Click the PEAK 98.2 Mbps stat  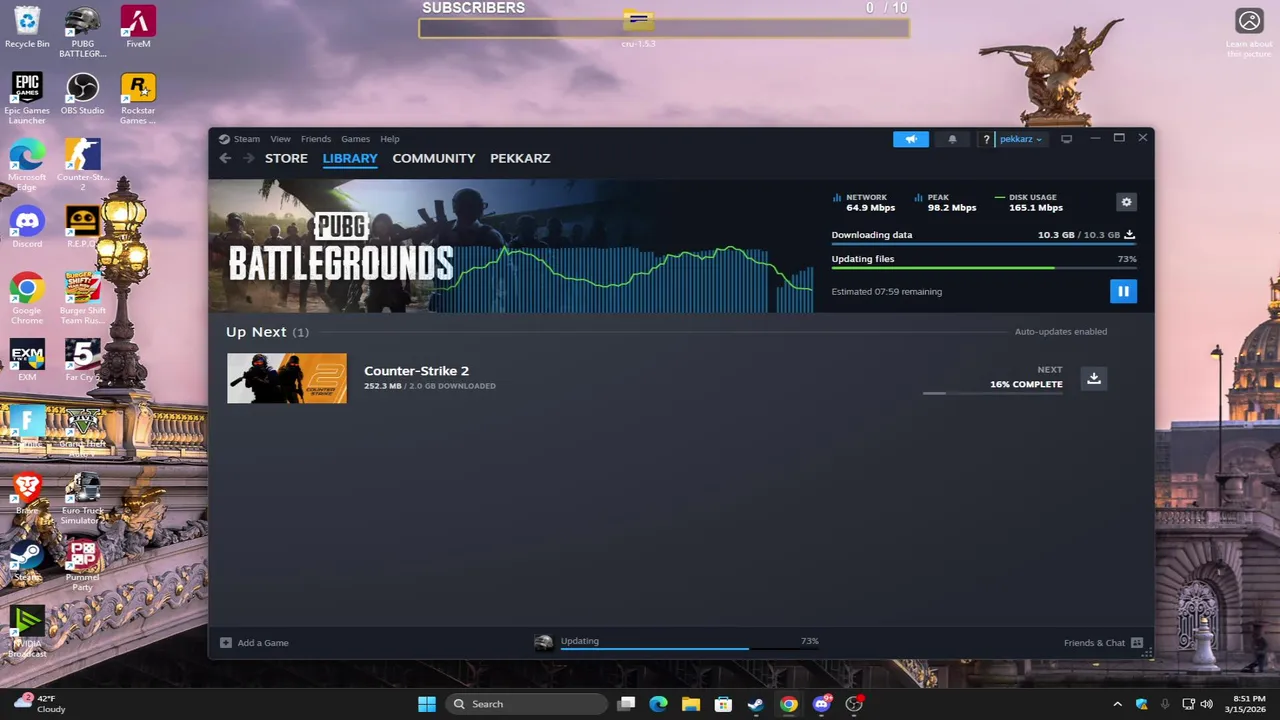(x=945, y=203)
